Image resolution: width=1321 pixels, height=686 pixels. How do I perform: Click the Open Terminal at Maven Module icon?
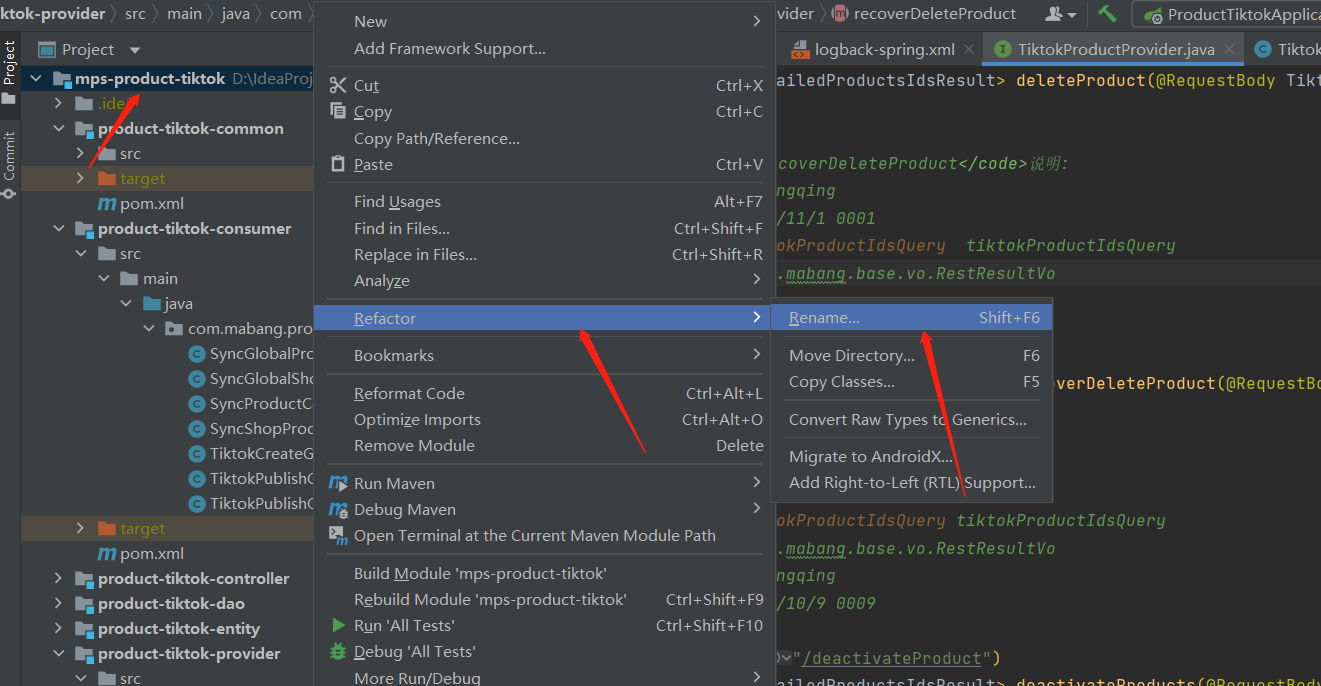338,536
